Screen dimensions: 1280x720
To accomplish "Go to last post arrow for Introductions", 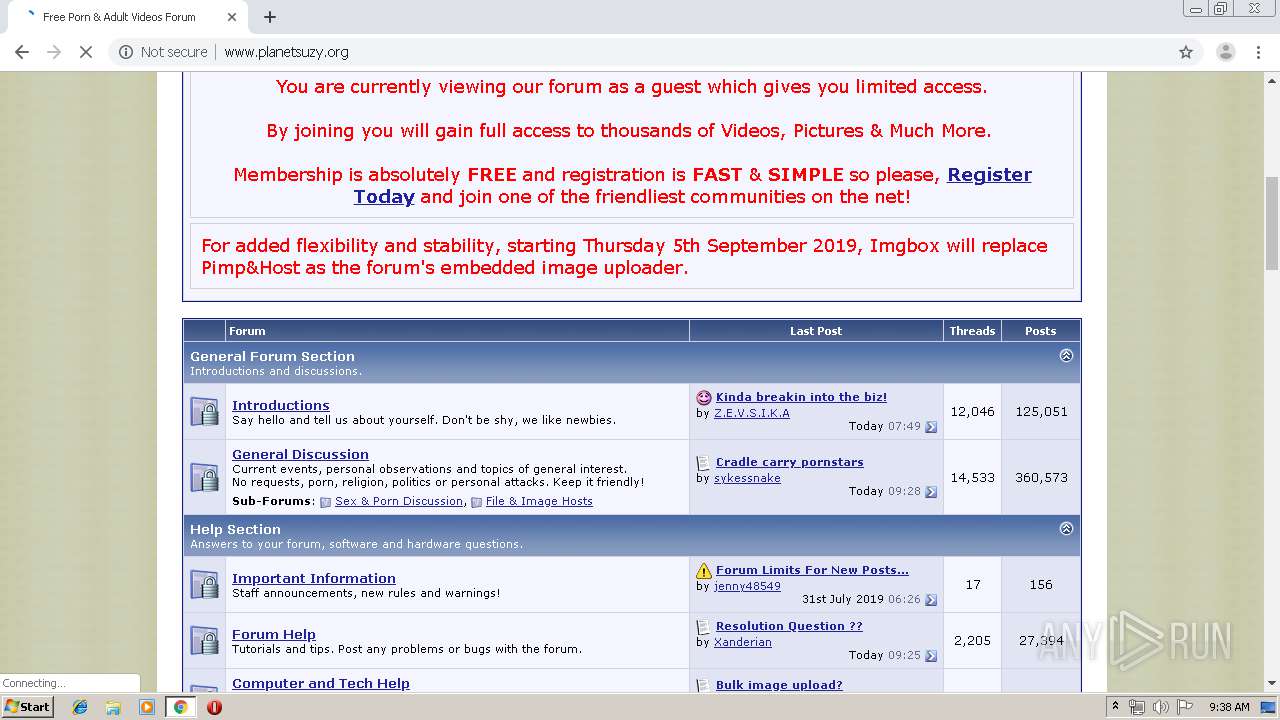I will click(x=931, y=427).
